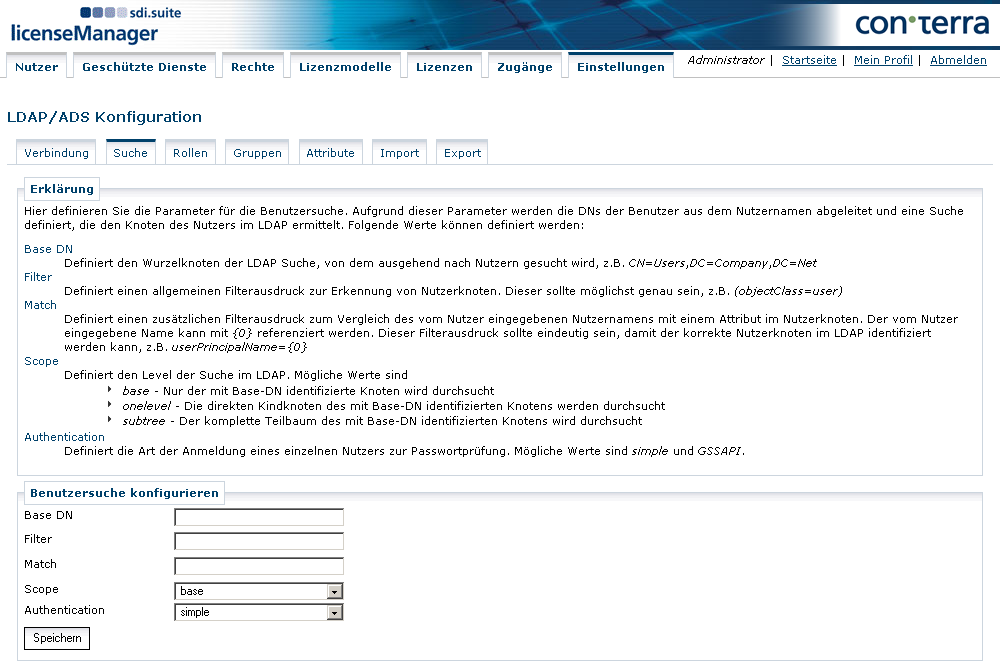The image size is (1000, 661).
Task: Switch to the Nutzer tab
Action: [x=37, y=66]
